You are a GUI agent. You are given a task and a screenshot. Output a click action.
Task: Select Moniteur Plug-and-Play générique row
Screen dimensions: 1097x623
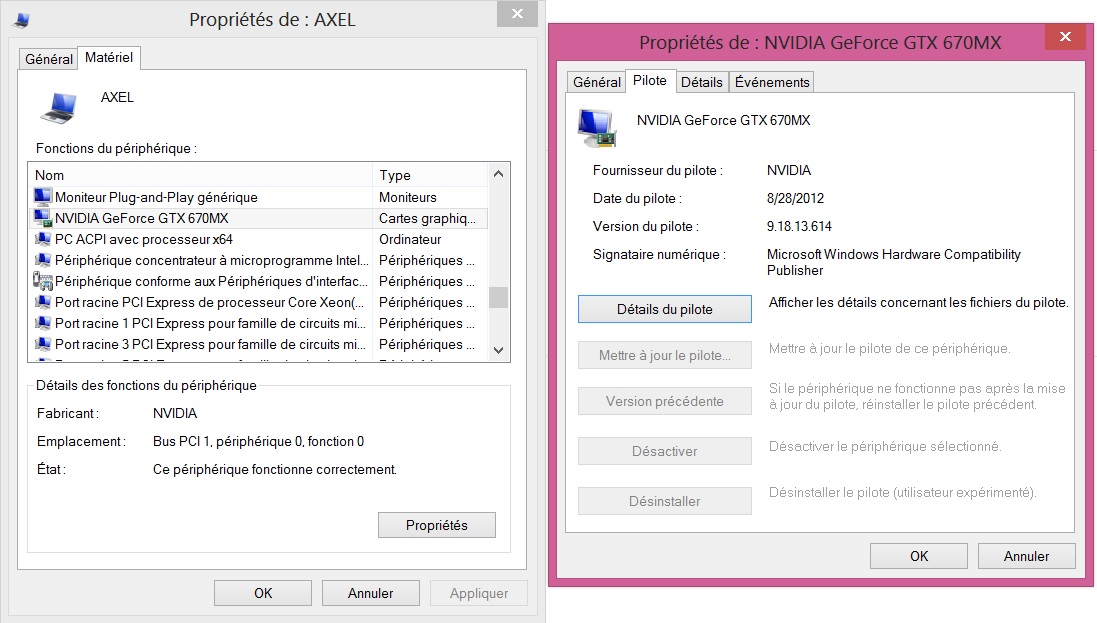tap(260, 197)
